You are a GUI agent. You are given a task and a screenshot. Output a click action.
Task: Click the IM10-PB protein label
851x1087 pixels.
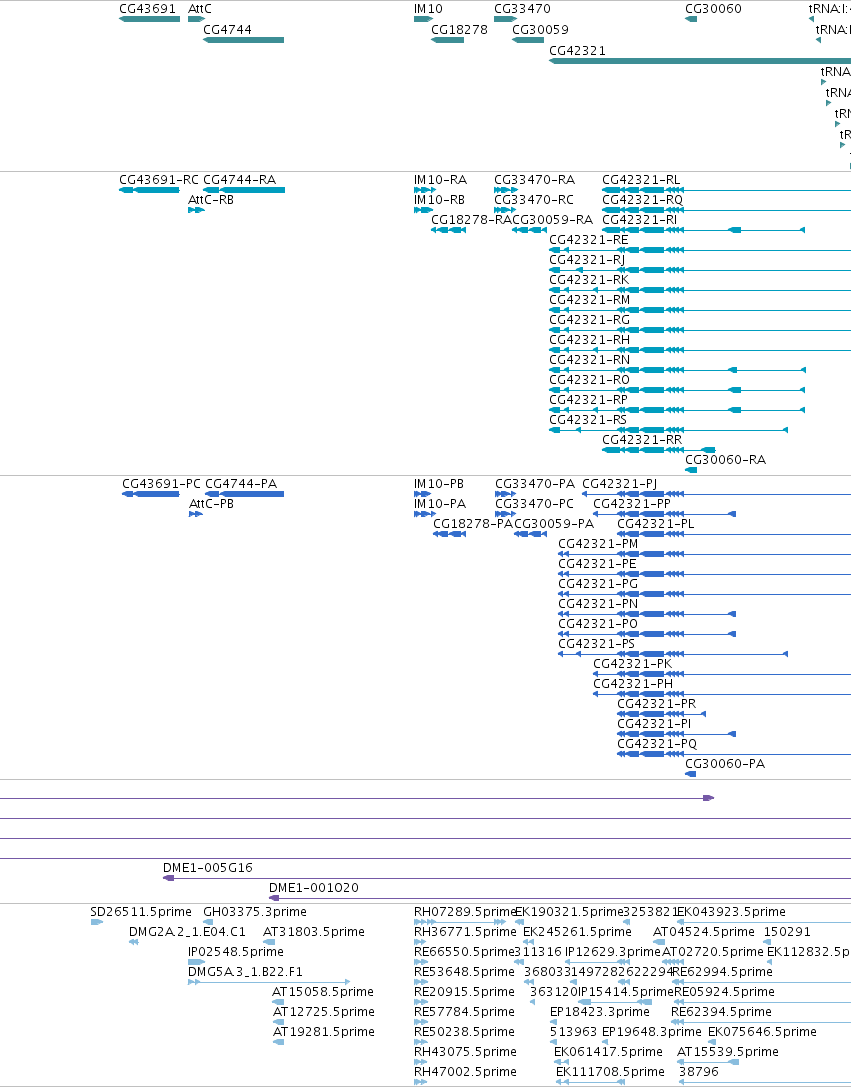coord(439,484)
